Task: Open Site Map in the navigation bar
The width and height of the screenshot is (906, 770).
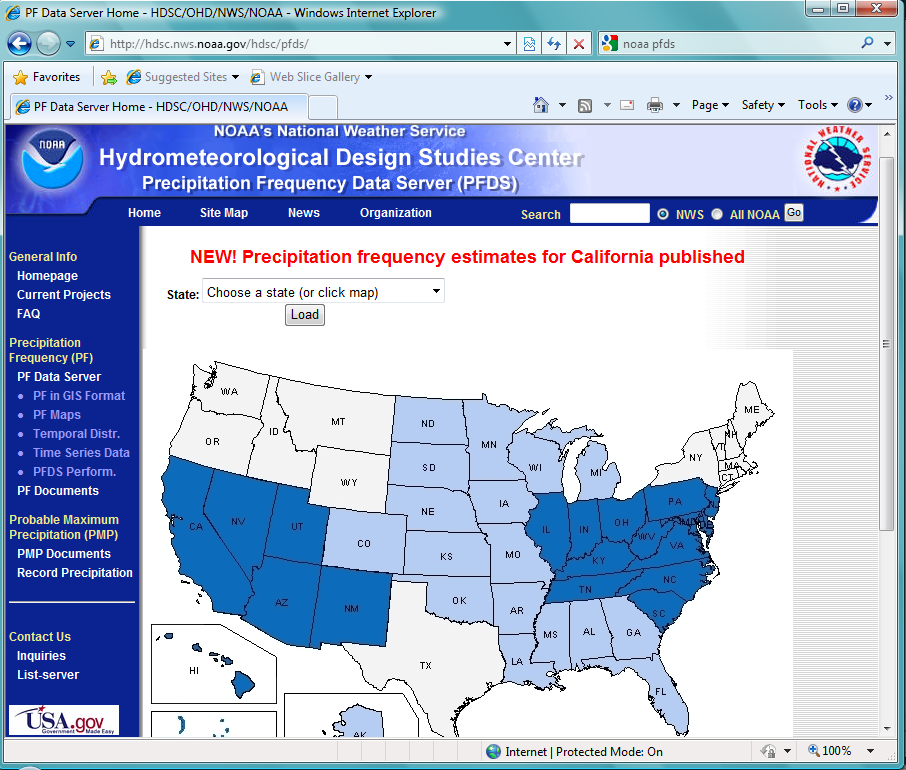Action: (x=224, y=213)
